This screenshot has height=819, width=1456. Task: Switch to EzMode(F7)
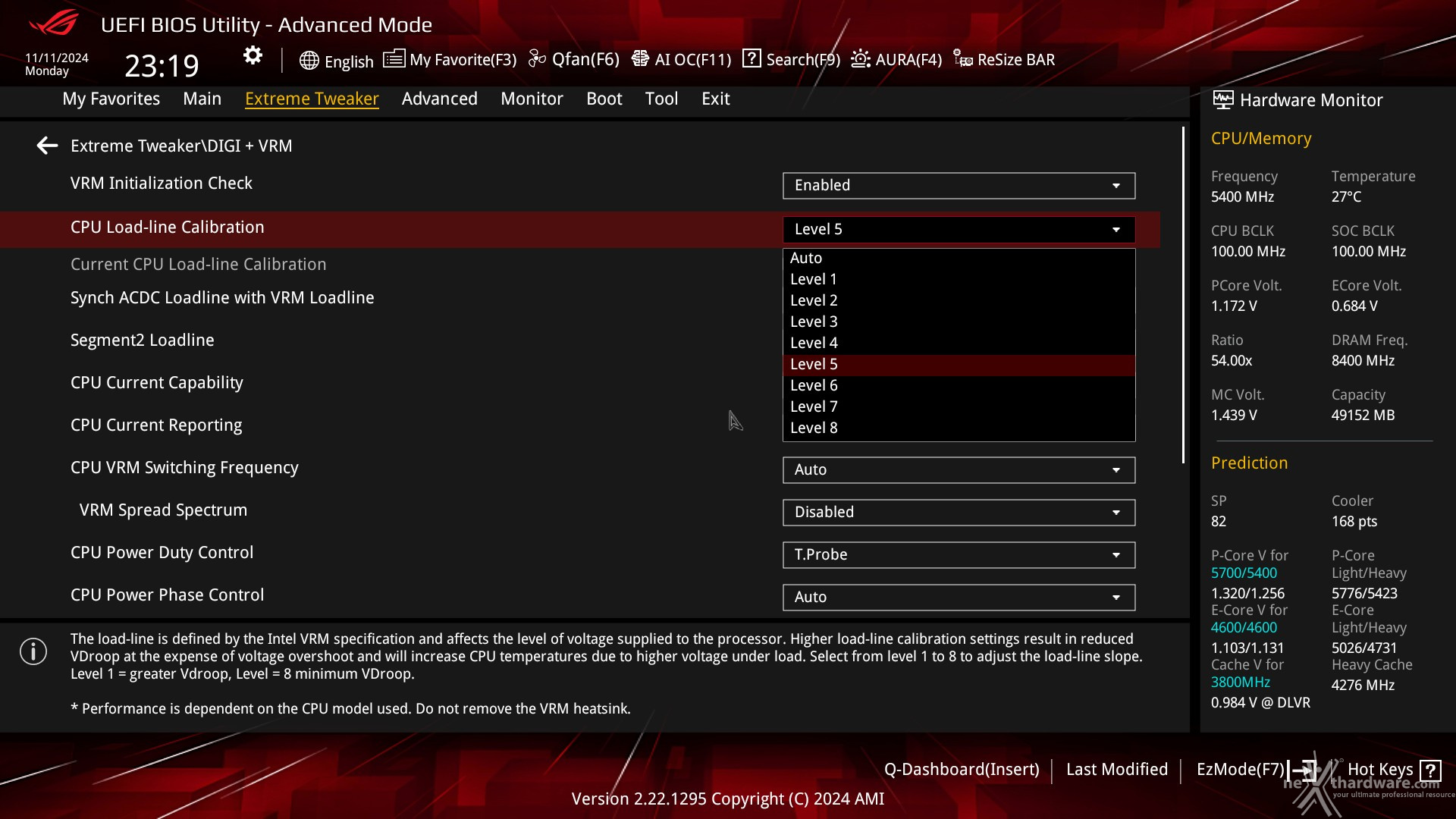click(x=1241, y=770)
